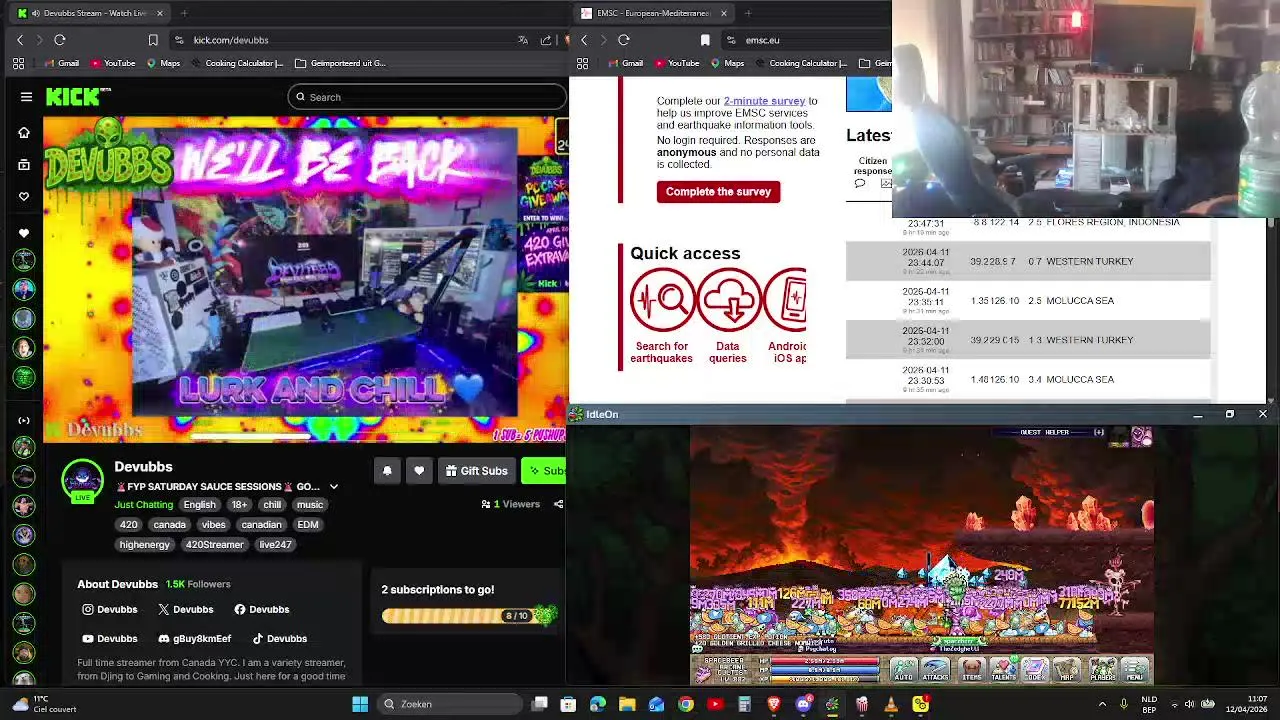Go to Kick home icon
Screen dimensions: 1280x720
(24, 132)
